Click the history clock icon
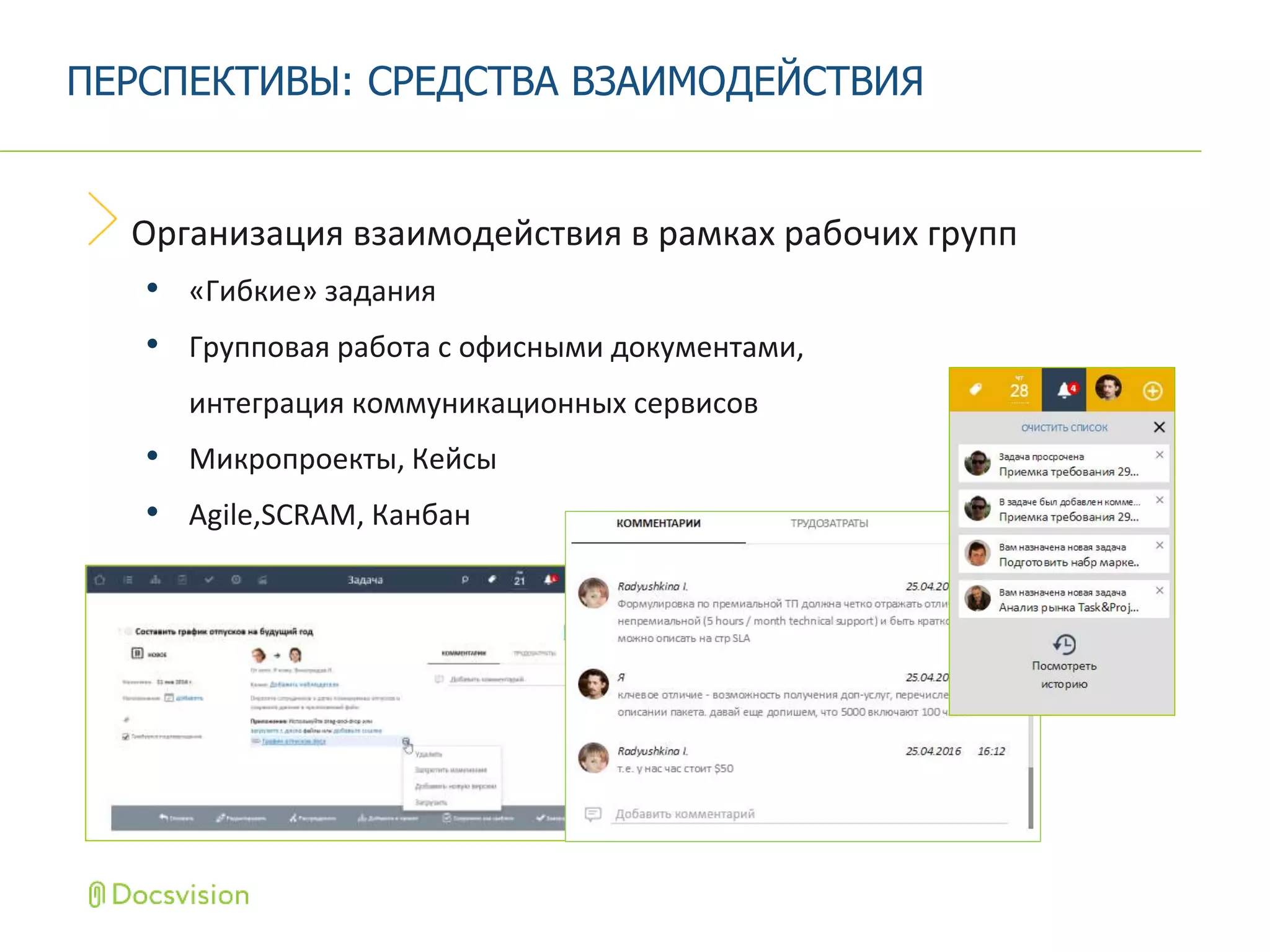 [1064, 644]
